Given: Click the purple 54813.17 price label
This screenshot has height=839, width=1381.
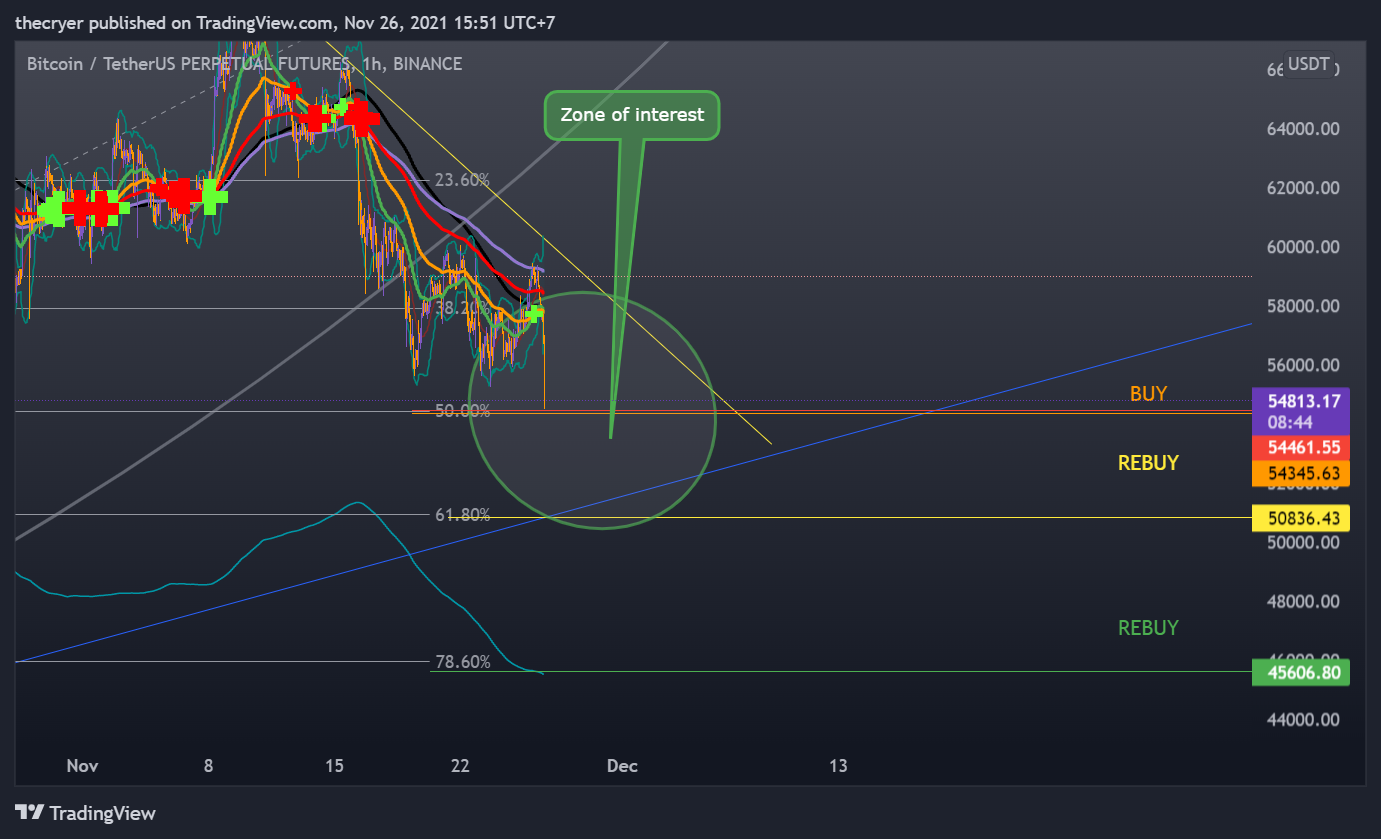Looking at the screenshot, I should (x=1301, y=410).
